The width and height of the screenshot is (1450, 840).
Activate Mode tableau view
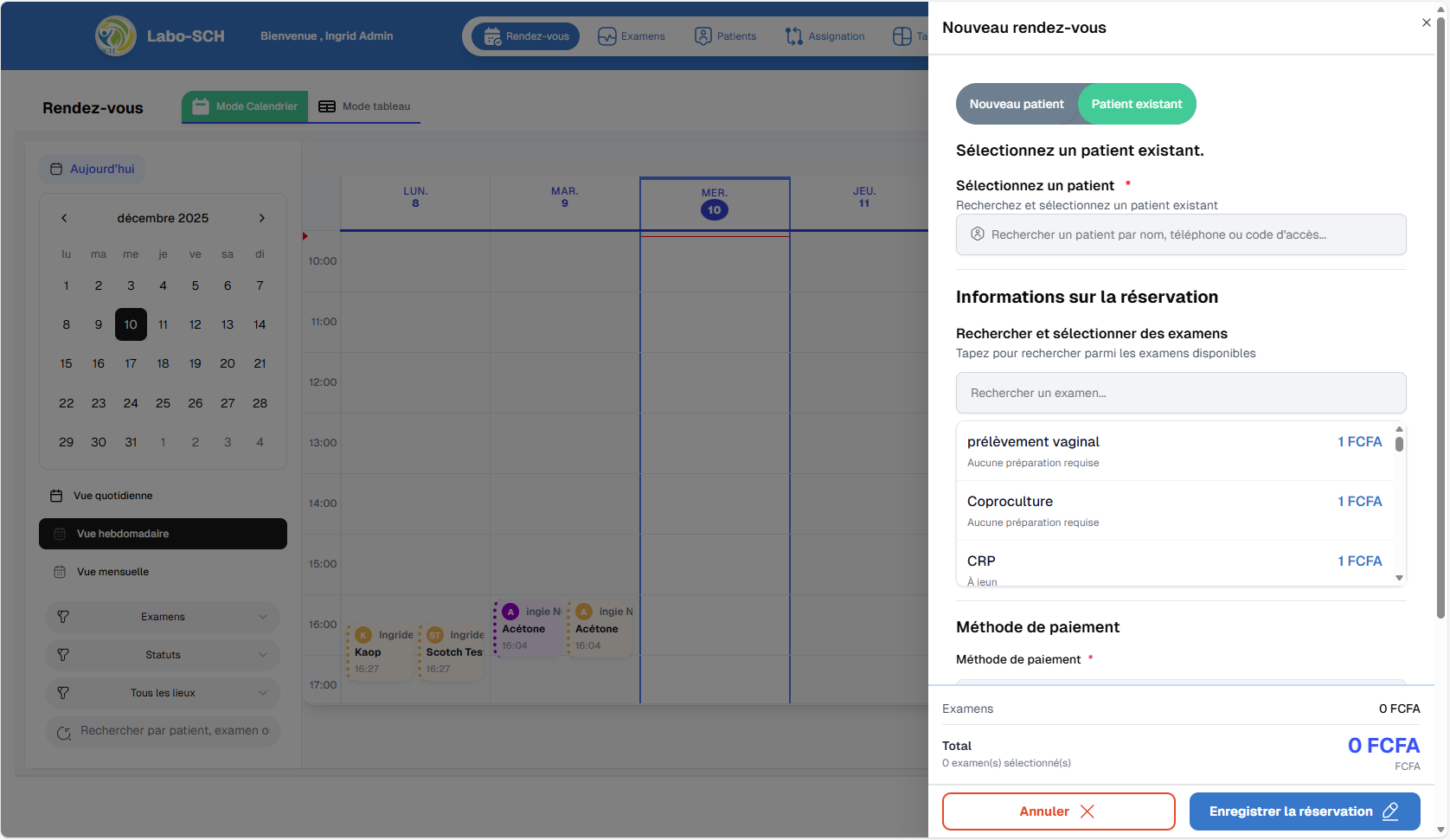[x=364, y=106]
